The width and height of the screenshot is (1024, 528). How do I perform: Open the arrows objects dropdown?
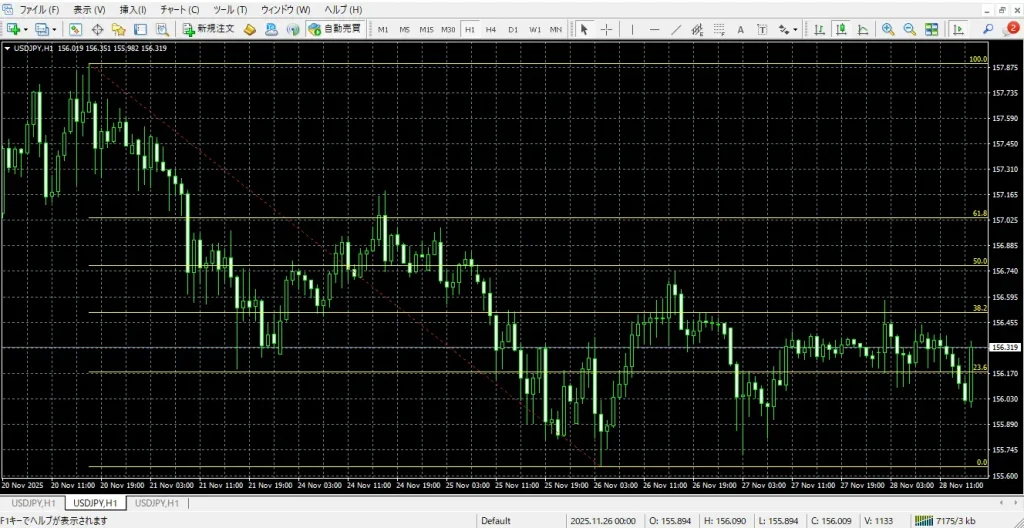click(x=796, y=30)
